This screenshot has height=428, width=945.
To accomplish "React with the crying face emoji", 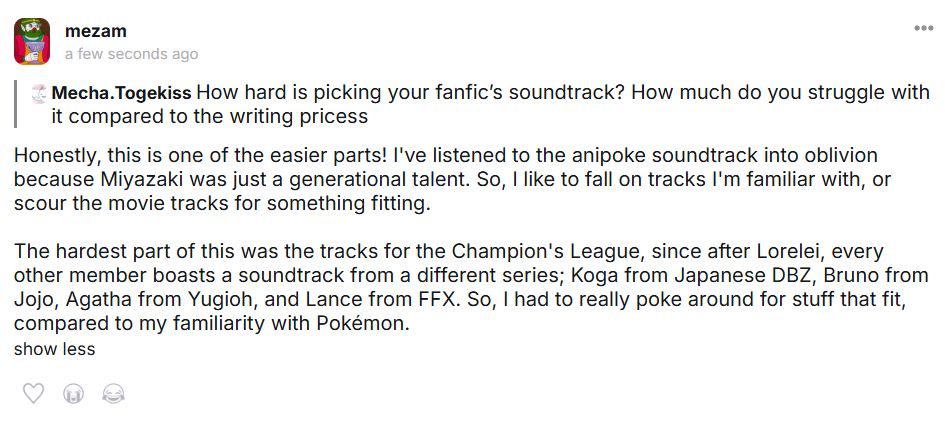I will 73,393.
